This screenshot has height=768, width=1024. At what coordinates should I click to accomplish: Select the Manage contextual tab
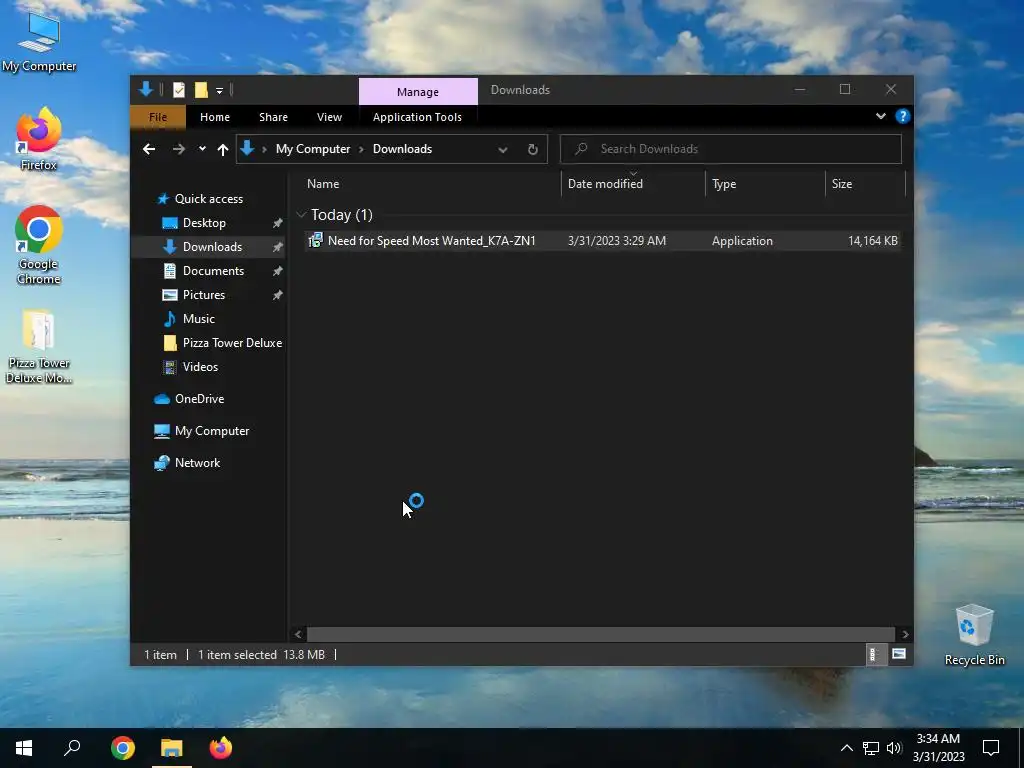click(x=418, y=91)
